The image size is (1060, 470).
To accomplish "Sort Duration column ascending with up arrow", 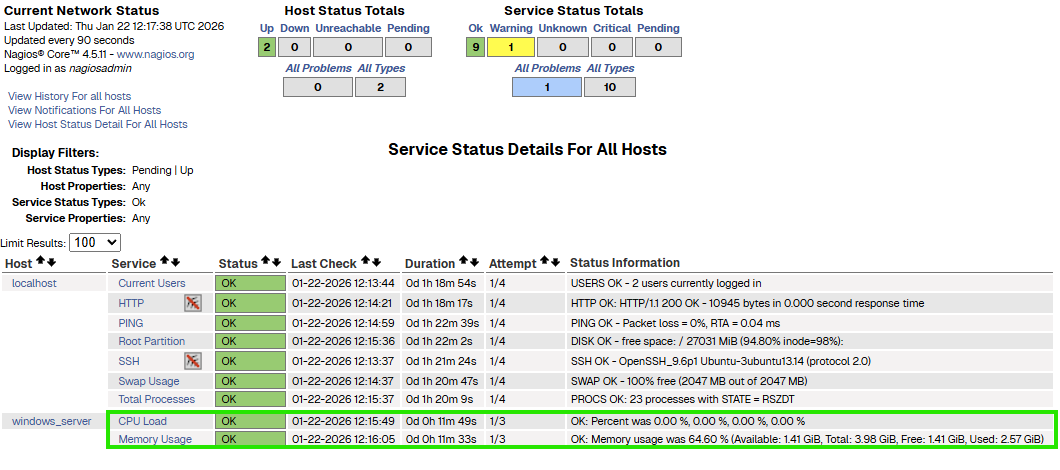I will click(x=463, y=262).
